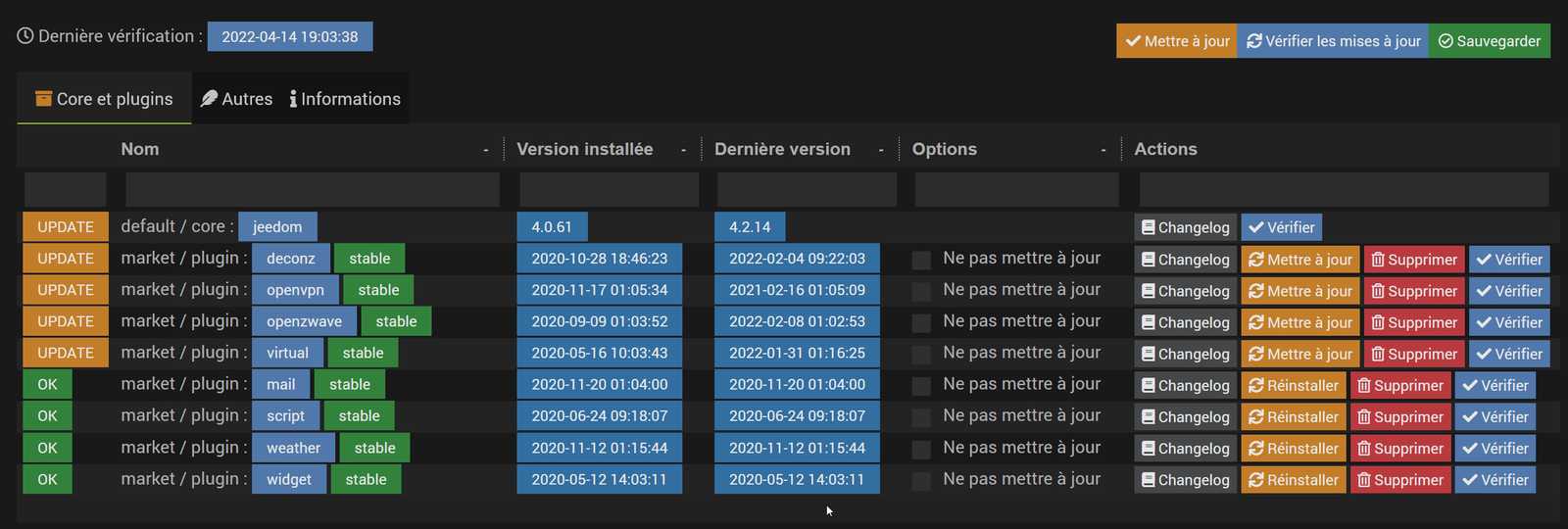Screen dimensions: 1568x529
Task: Enable 'Ne pas mettre à jour' for deconz
Action: 921,260
